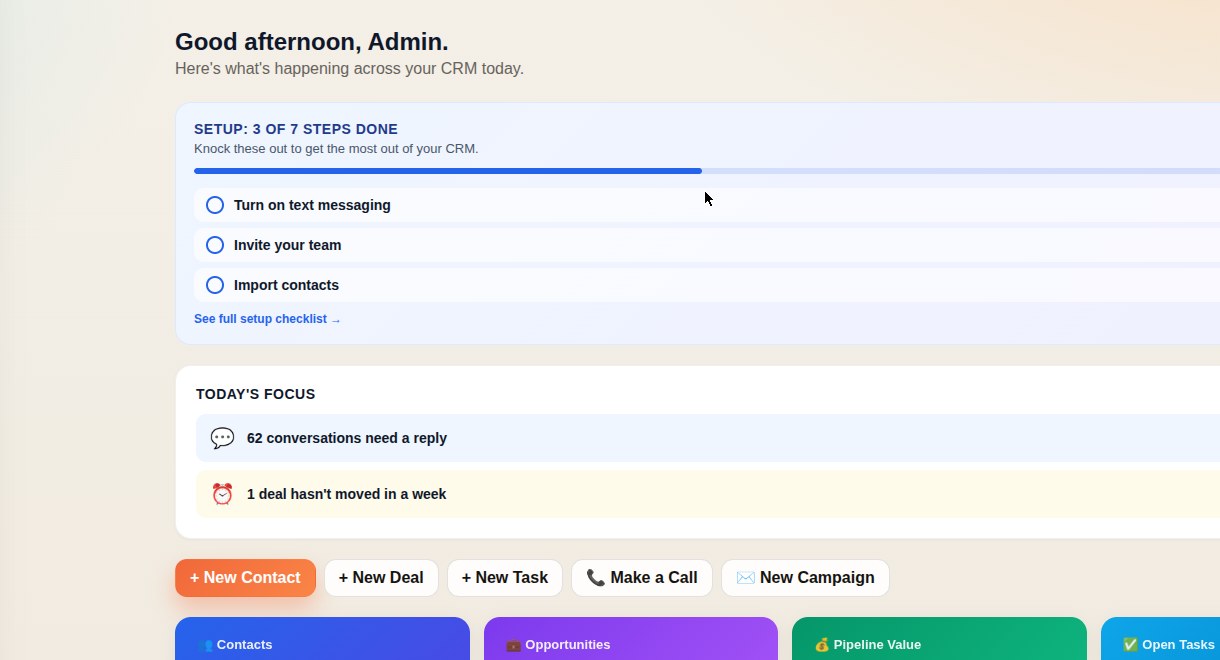Click the 'Make a Call' button
Image resolution: width=1220 pixels, height=660 pixels.
pos(642,578)
